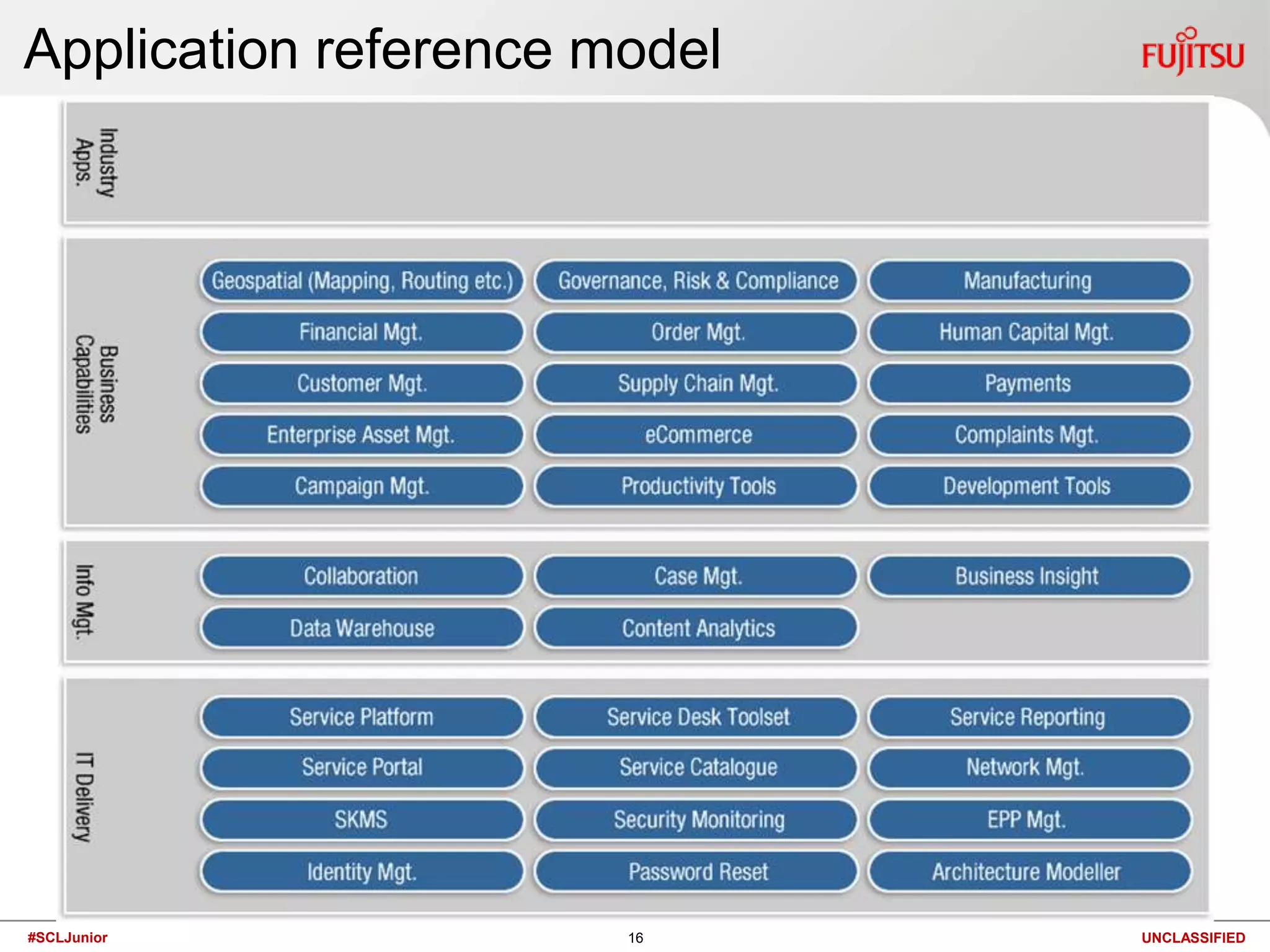Click the Service Portal pill
This screenshot has width=1270, height=952.
[x=362, y=768]
